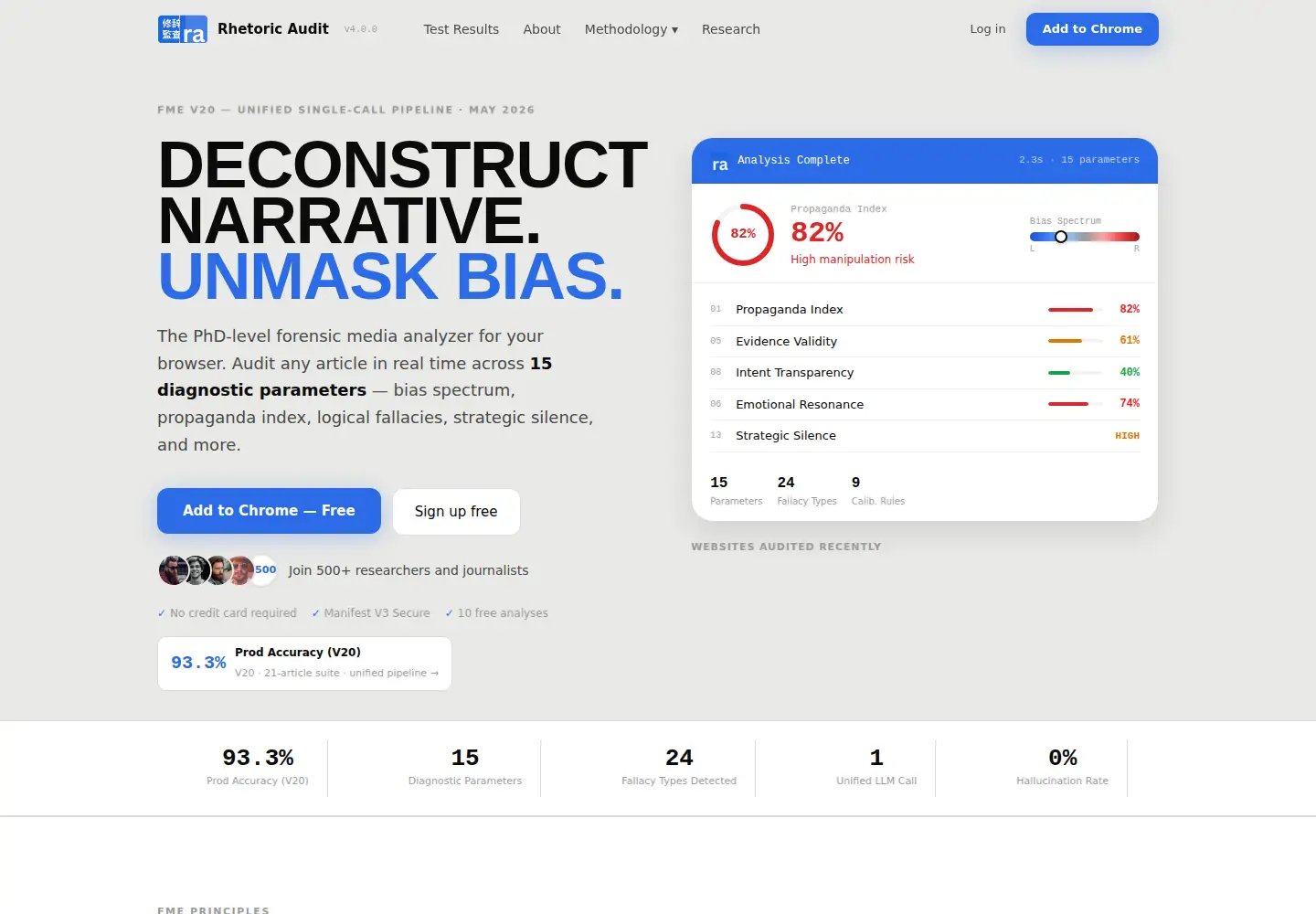Screen dimensions: 1316x914
Task: Click the Log in link
Action: pos(988,29)
